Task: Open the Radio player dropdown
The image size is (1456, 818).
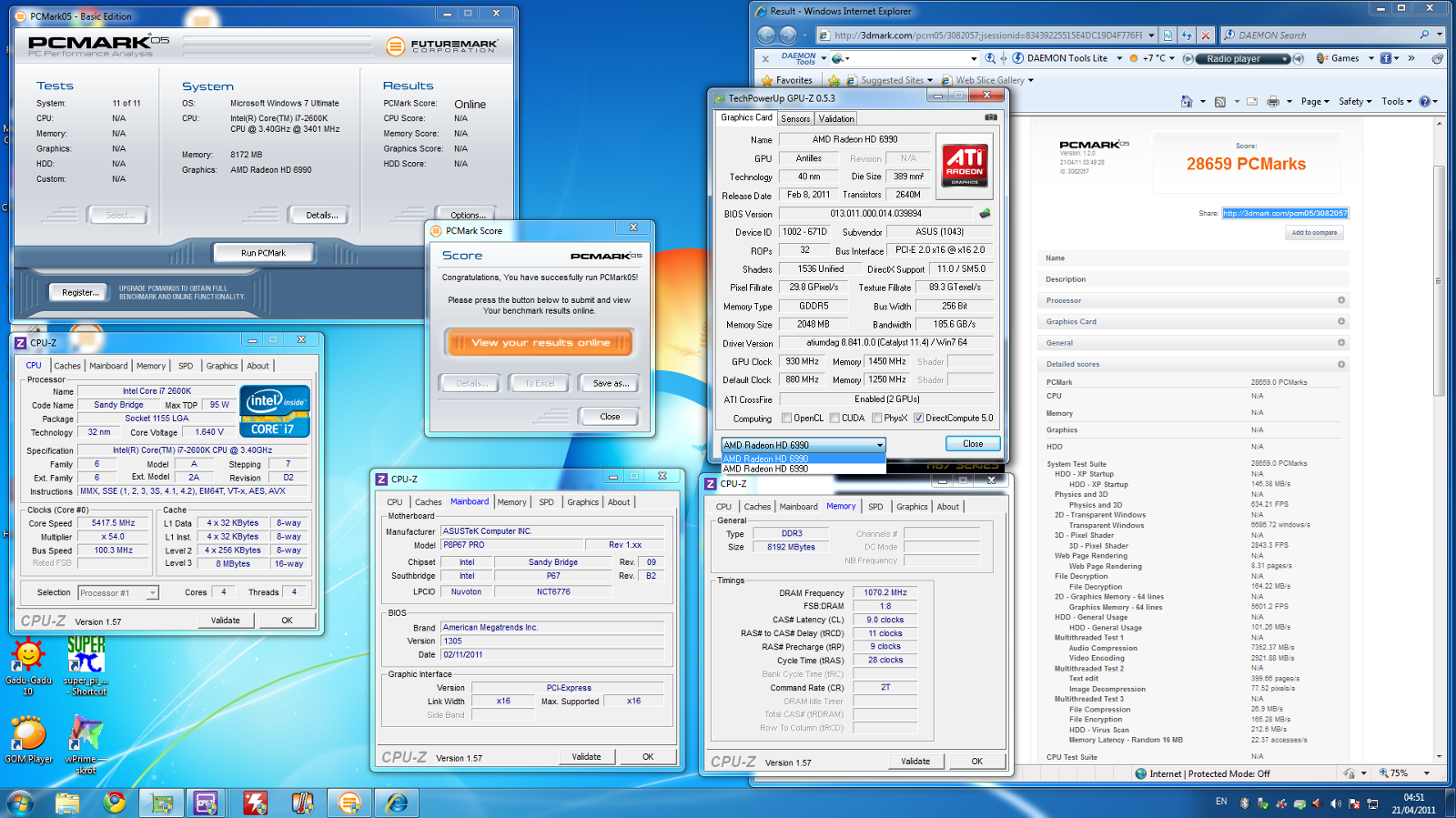Action: [x=1285, y=58]
